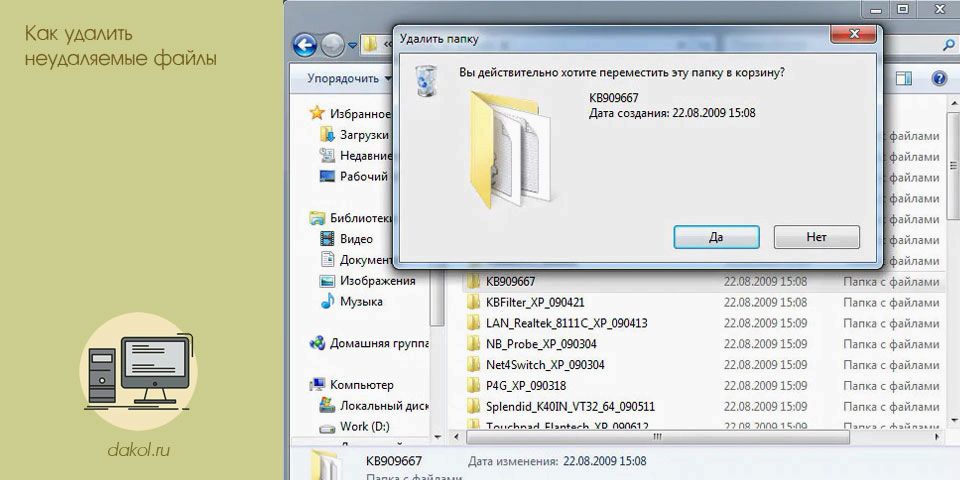The width and height of the screenshot is (960, 480).
Task: Open recent locations dropdown arrow
Action: (x=352, y=46)
